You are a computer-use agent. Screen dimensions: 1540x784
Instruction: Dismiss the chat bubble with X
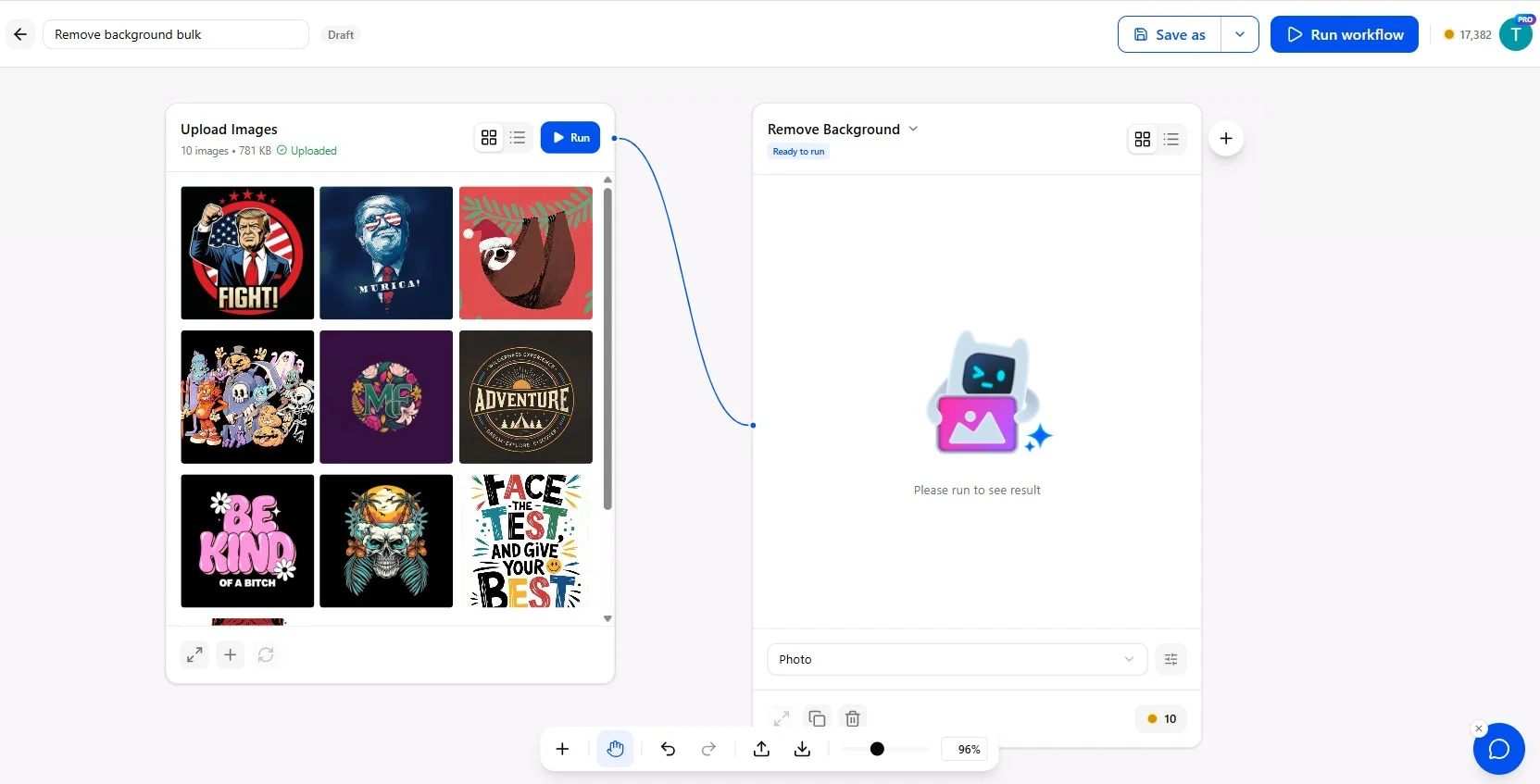point(1479,728)
